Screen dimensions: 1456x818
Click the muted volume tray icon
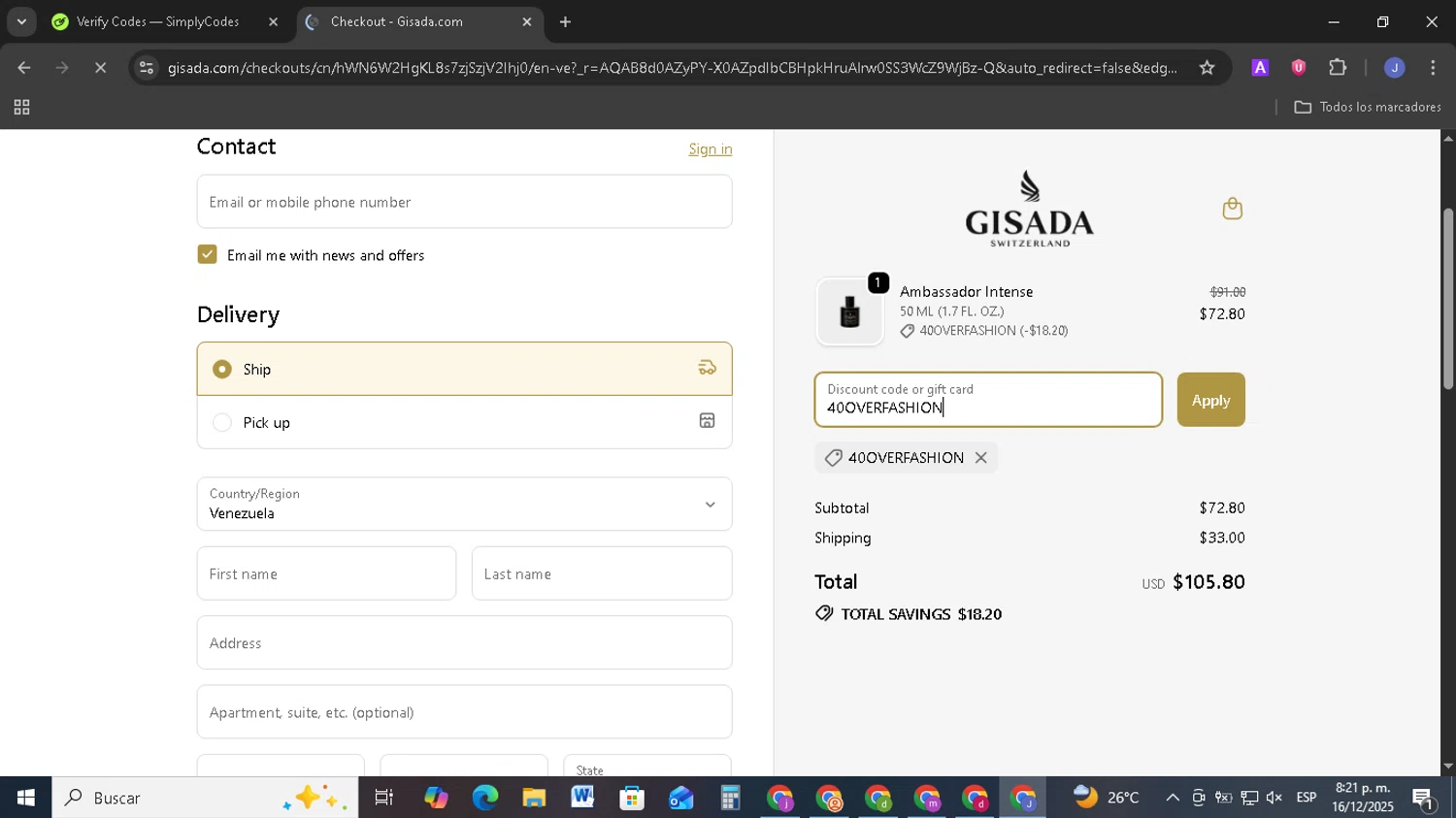[x=1274, y=798]
